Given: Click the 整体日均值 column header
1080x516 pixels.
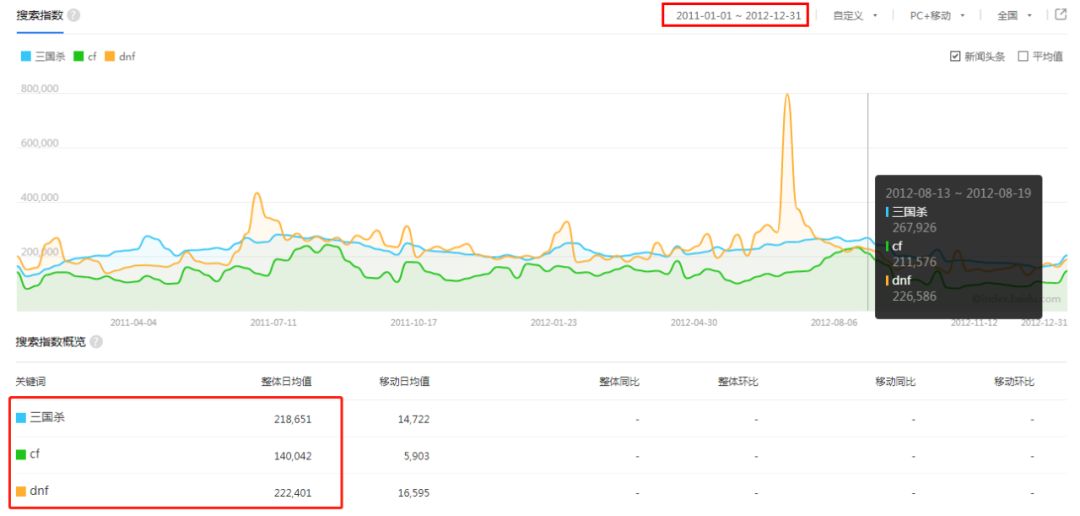Looking at the screenshot, I should coord(286,382).
